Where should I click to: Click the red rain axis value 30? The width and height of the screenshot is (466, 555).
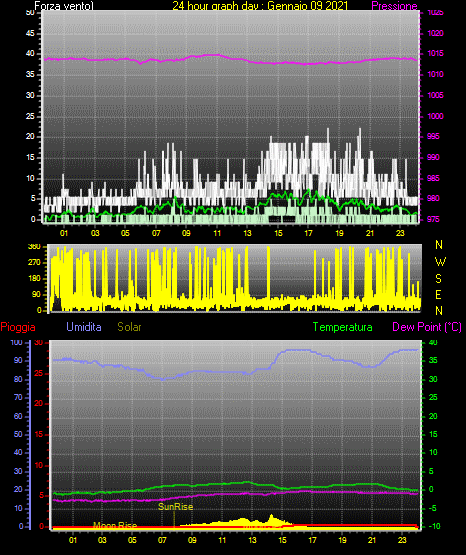(x=39, y=343)
